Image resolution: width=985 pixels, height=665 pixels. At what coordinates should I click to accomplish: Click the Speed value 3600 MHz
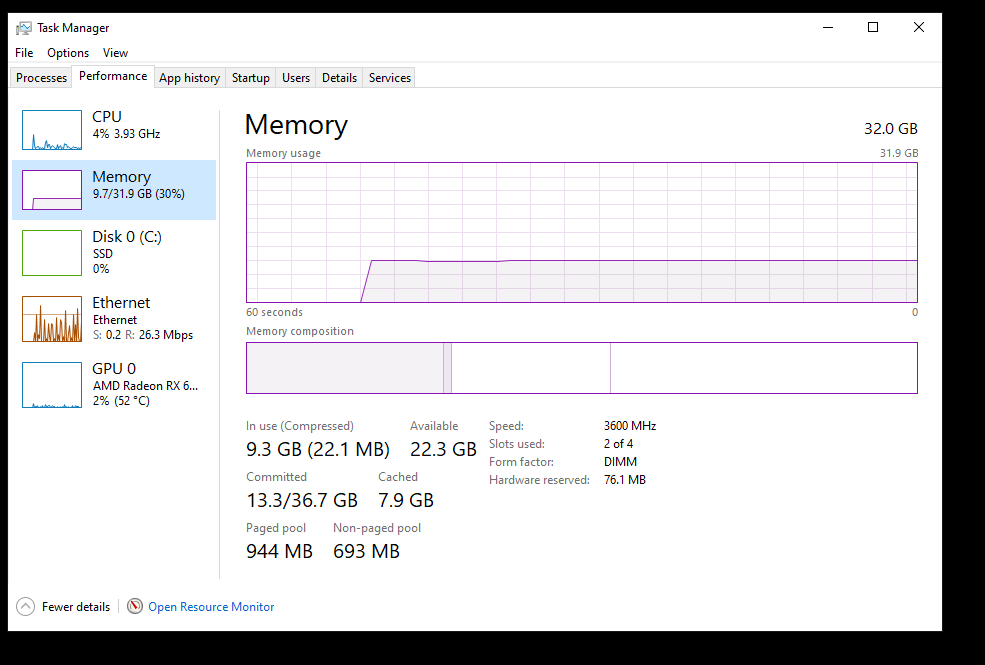pyautogui.click(x=630, y=426)
